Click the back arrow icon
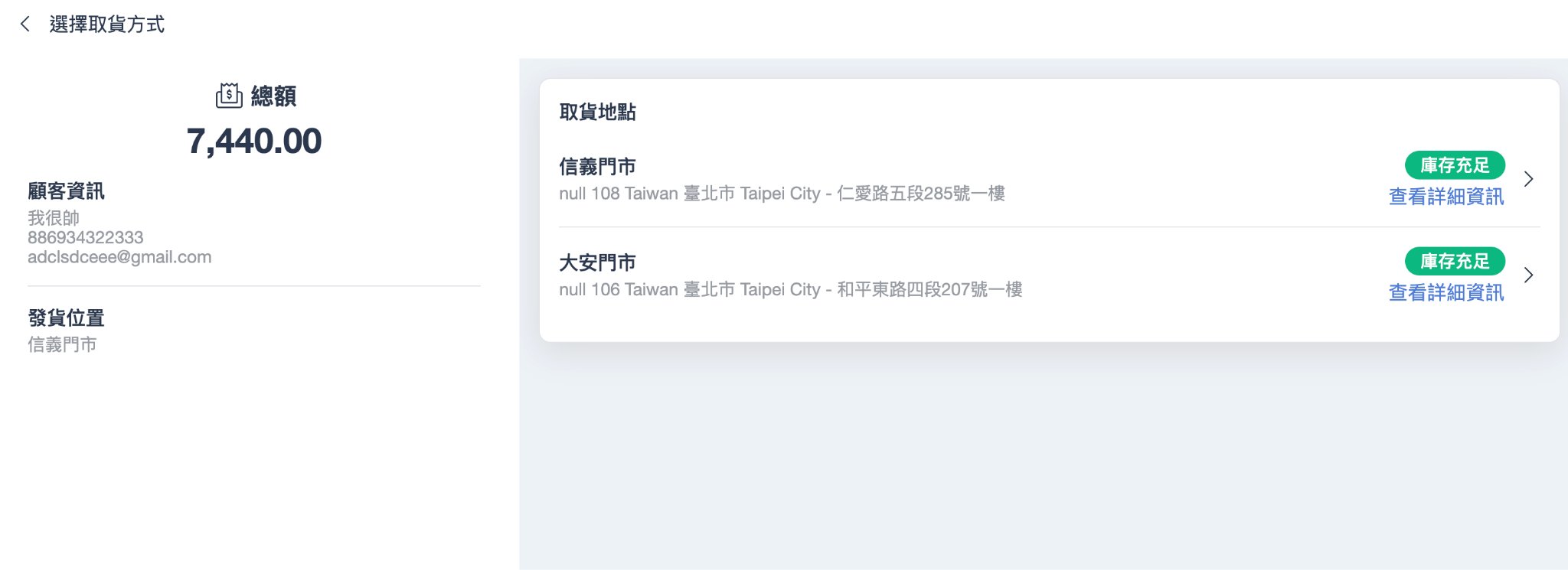 (x=25, y=24)
